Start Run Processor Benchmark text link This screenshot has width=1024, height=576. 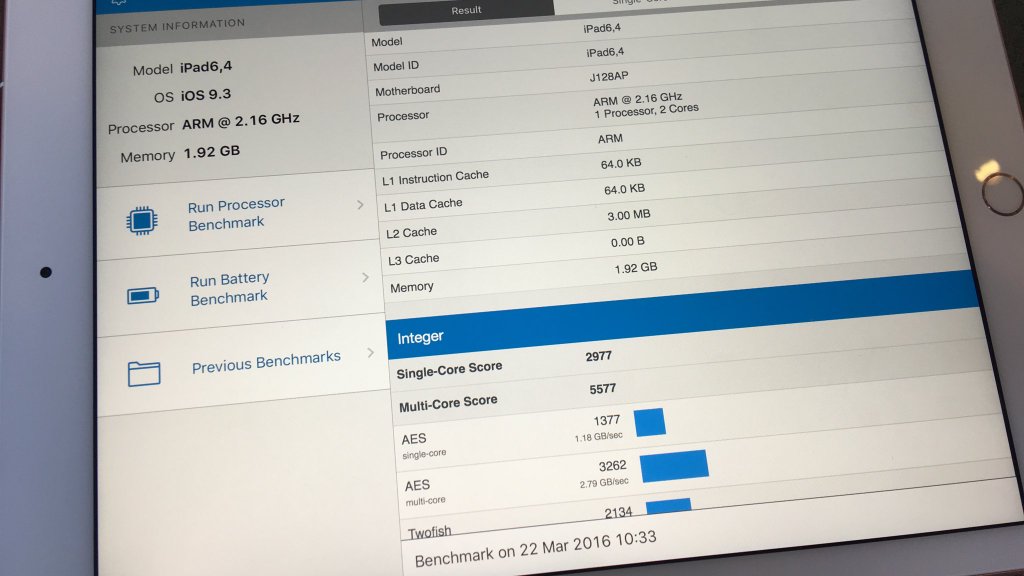click(236, 214)
